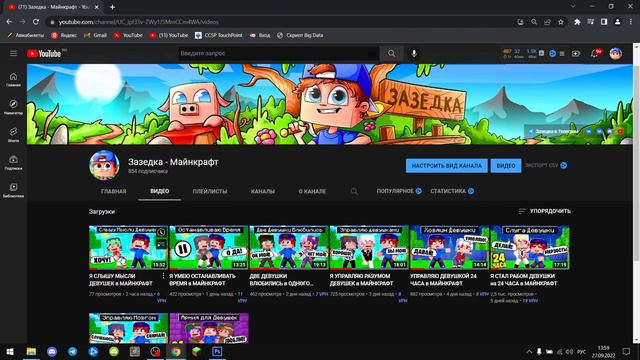Close the Зазедка - Майнкрафт browser tab
Screen dimensions: 640x360
96,7
